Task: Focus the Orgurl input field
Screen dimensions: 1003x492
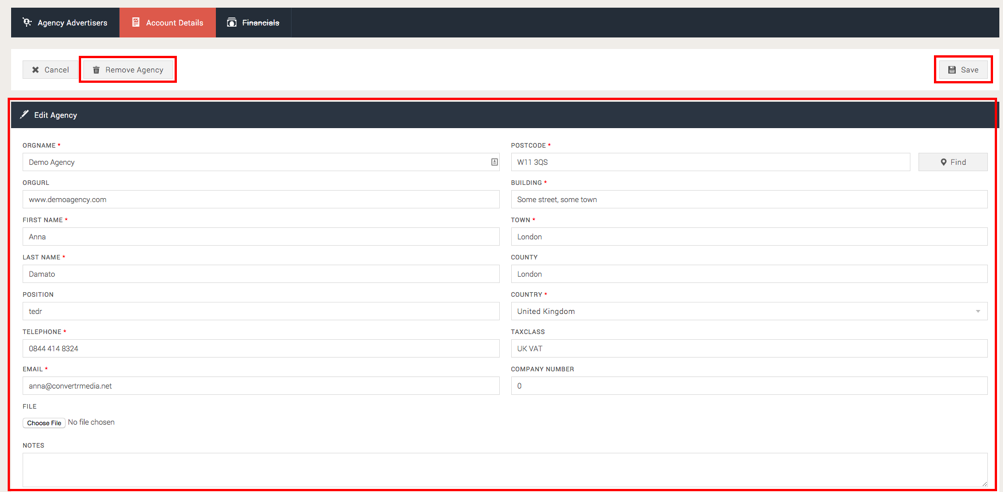Action: click(260, 200)
